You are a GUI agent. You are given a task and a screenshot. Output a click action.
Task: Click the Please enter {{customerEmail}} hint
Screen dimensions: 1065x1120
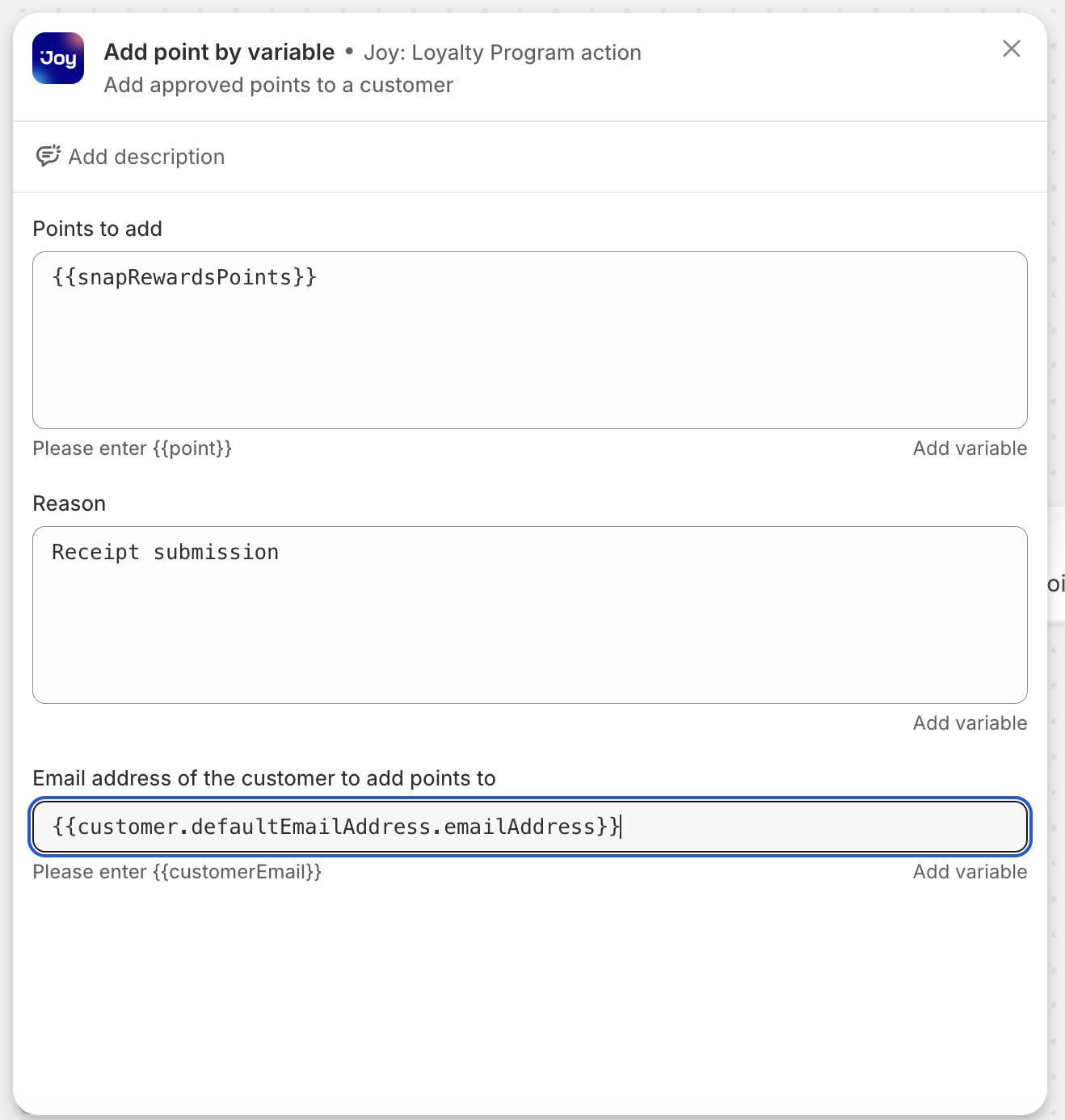[177, 872]
